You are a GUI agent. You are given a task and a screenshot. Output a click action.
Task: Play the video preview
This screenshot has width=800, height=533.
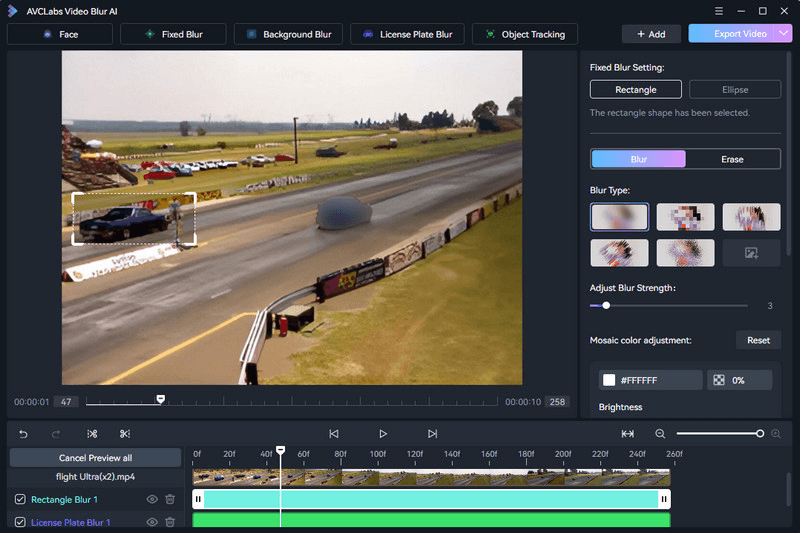coord(383,434)
